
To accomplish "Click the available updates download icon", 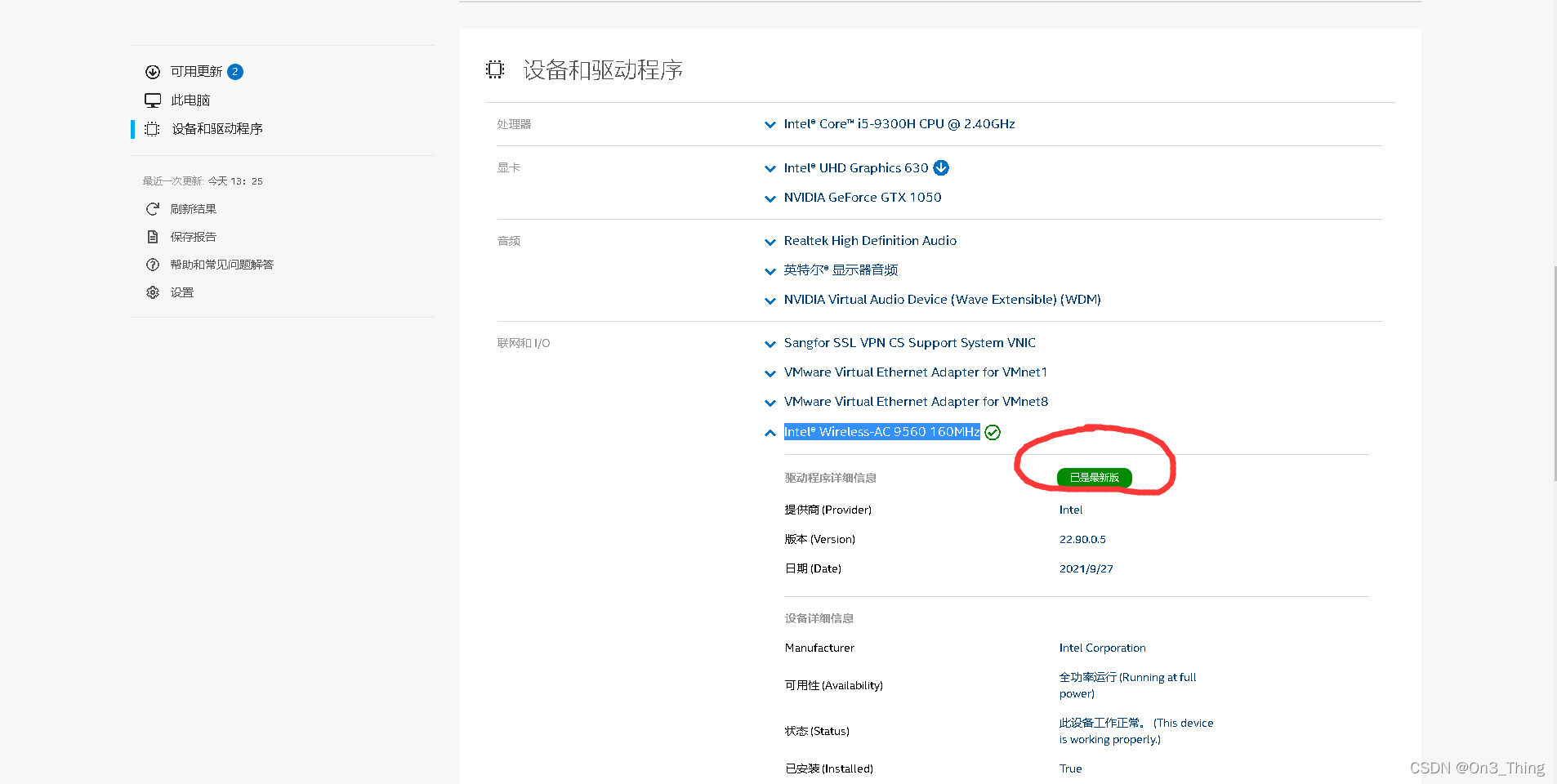I will click(153, 72).
